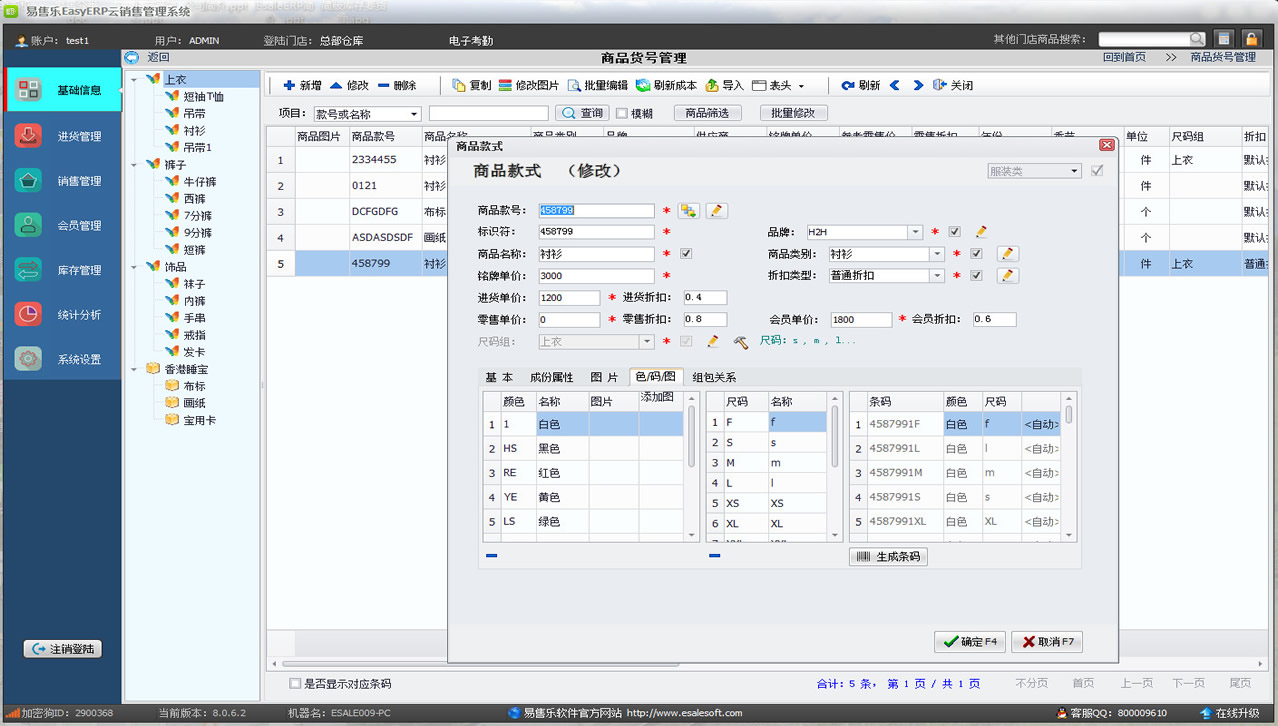The image size is (1278, 726).
Task: Toggle the 是否显示对应条码 checkbox
Action: (294, 684)
